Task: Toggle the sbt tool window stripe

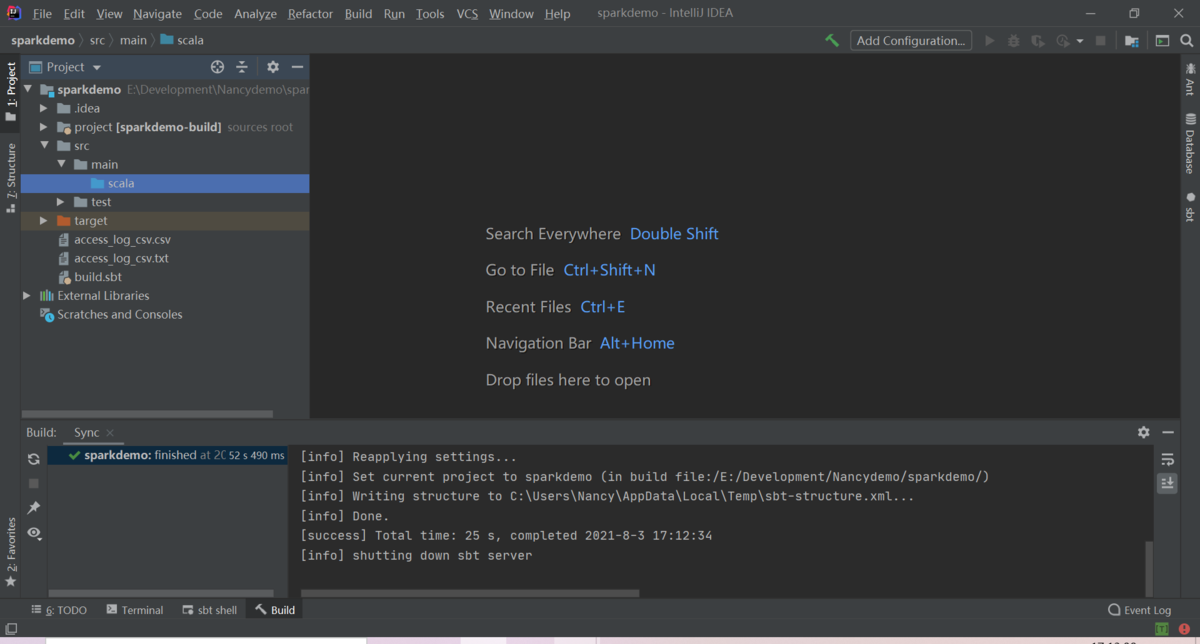Action: pos(1190,208)
